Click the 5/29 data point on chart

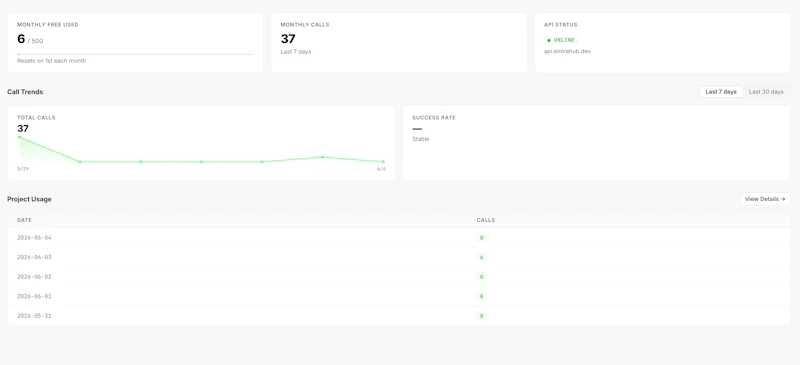(x=19, y=137)
